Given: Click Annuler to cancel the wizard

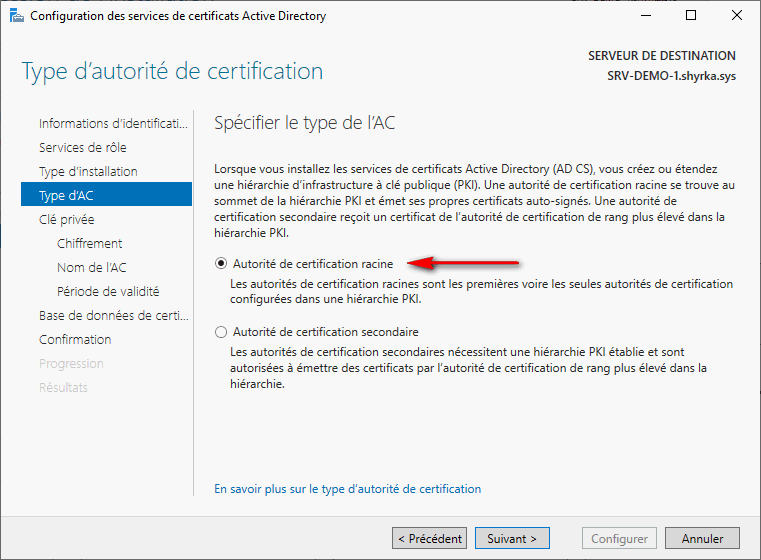Looking at the screenshot, I should (702, 539).
